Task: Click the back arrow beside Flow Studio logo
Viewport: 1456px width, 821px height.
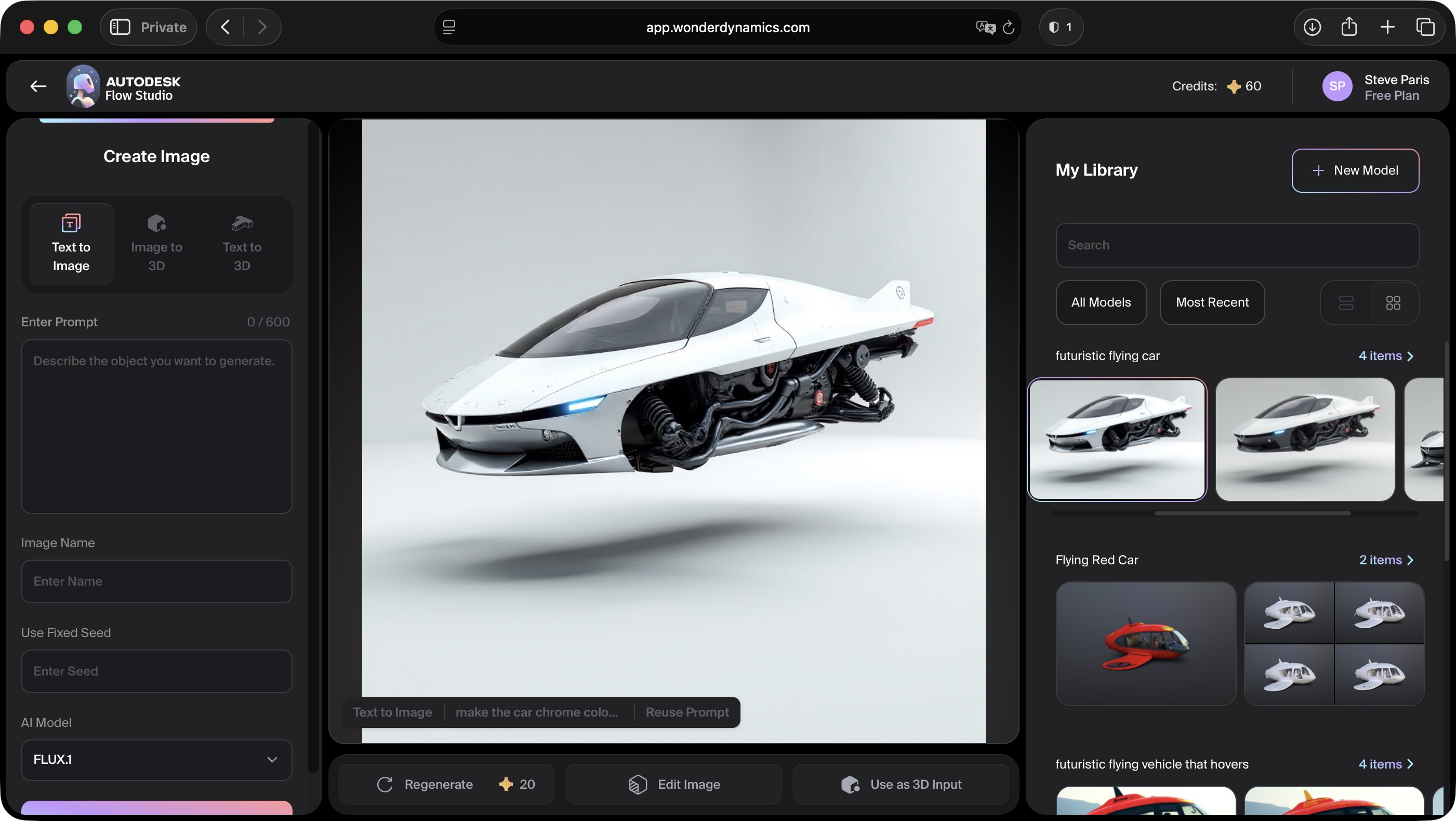Action: pos(37,86)
